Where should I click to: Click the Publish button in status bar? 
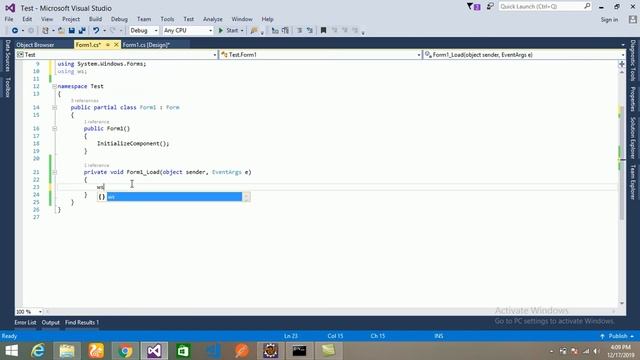point(617,336)
